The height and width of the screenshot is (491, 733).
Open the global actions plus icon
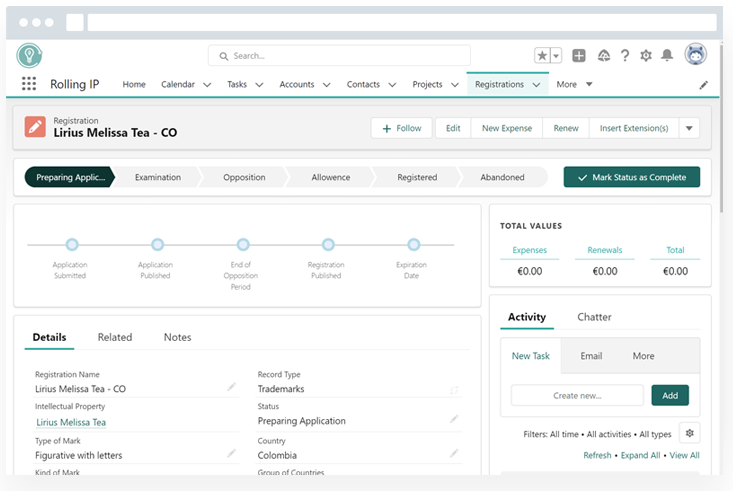[579, 56]
